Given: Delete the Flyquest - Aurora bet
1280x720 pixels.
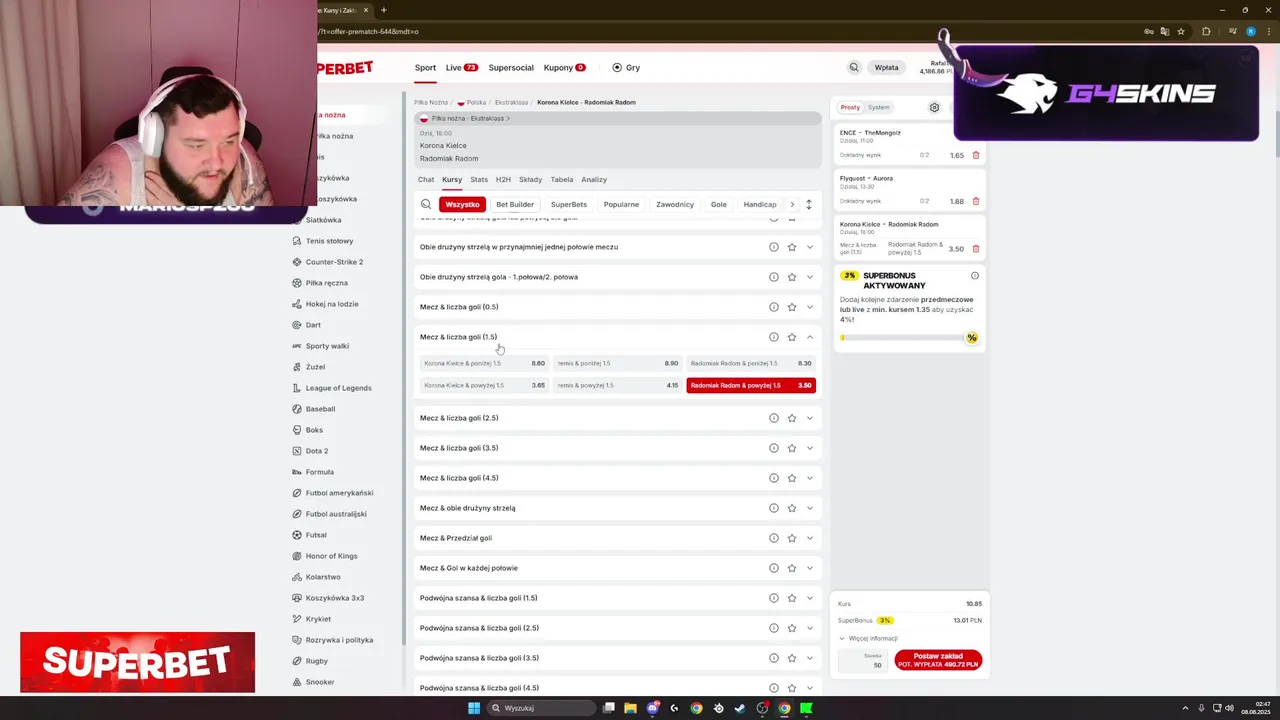Looking at the screenshot, I should (976, 201).
